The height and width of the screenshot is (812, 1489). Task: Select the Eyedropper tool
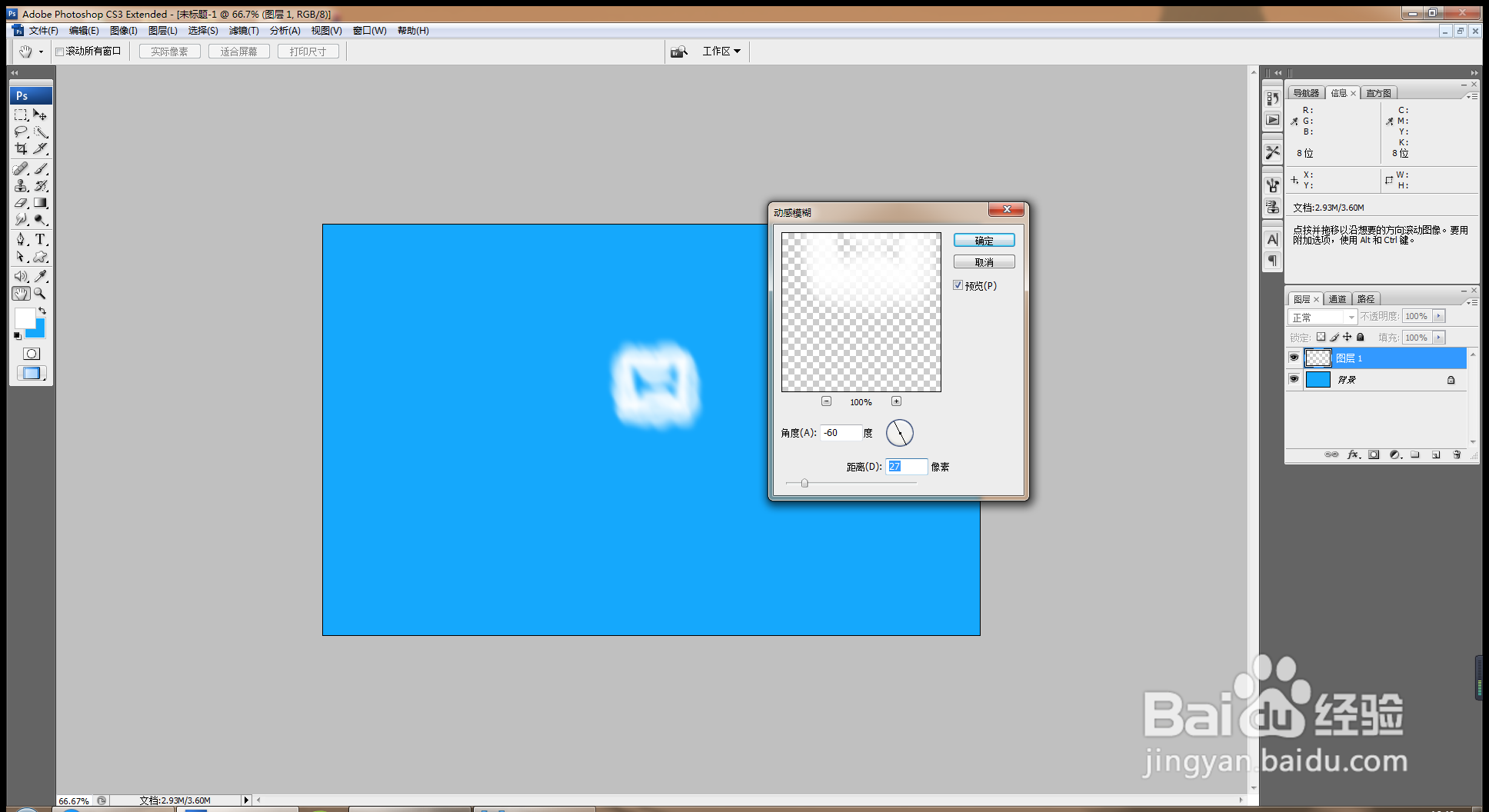click(x=41, y=276)
